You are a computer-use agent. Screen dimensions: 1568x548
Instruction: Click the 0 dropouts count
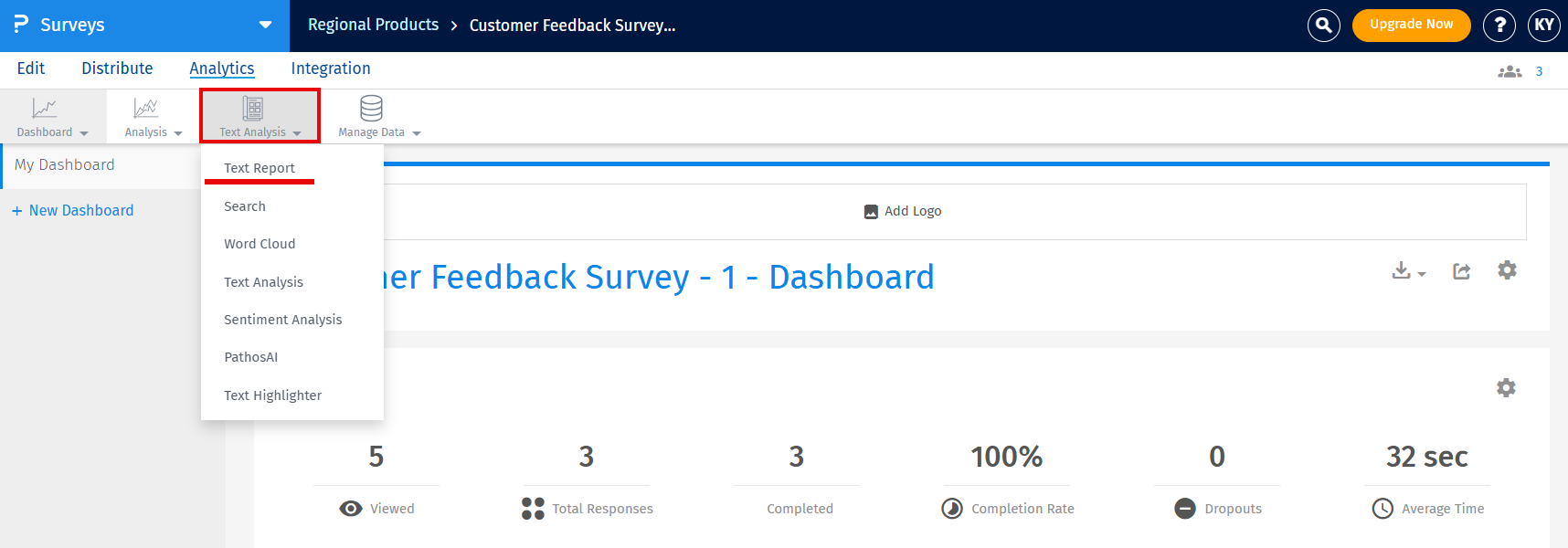pyautogui.click(x=1216, y=457)
